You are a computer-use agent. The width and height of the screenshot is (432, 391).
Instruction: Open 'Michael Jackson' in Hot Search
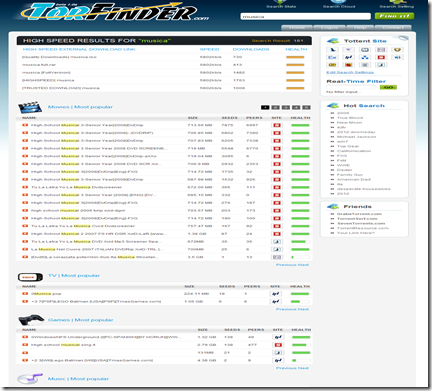pos(356,137)
